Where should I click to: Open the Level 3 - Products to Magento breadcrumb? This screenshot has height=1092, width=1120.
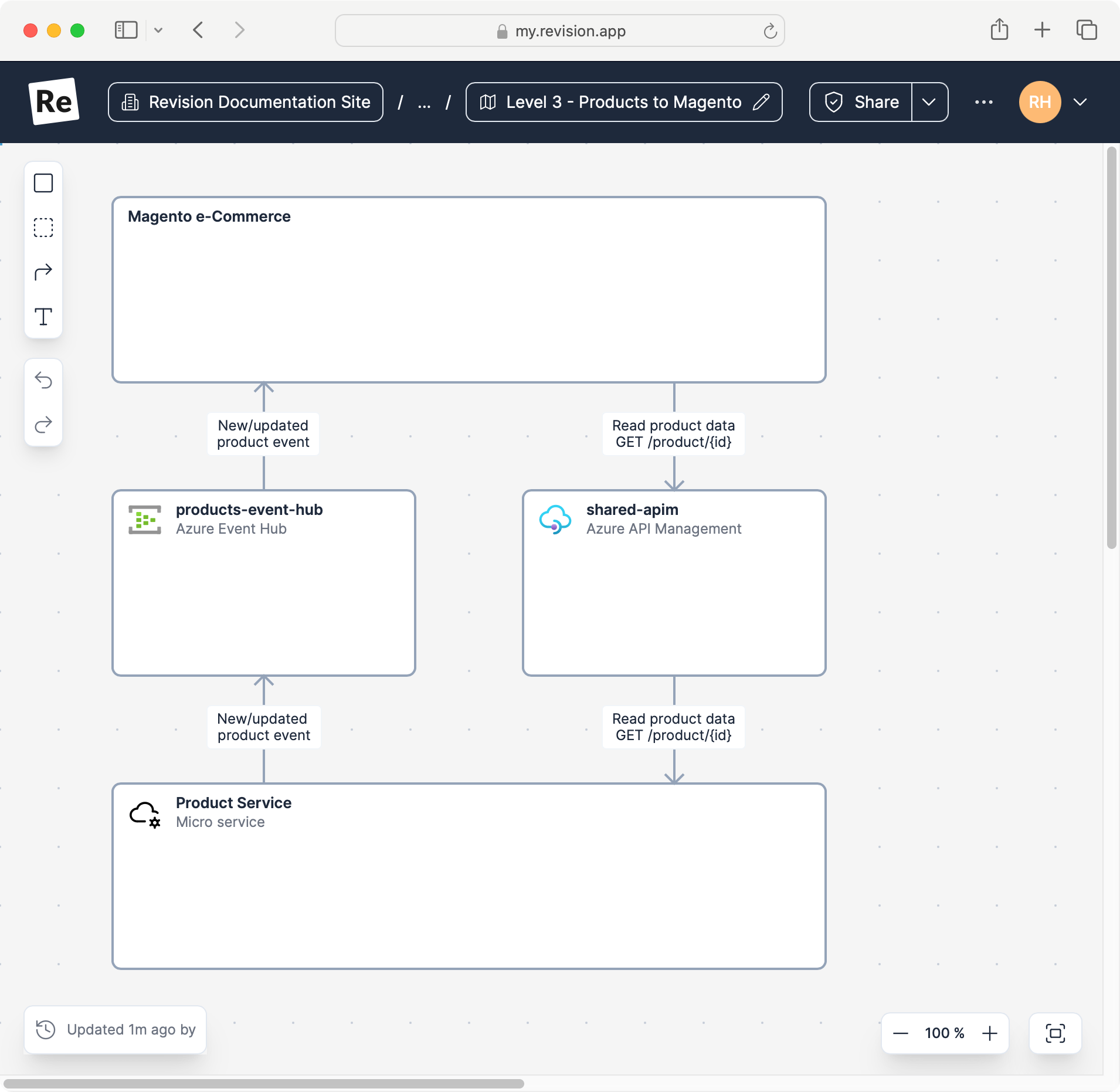pos(624,102)
